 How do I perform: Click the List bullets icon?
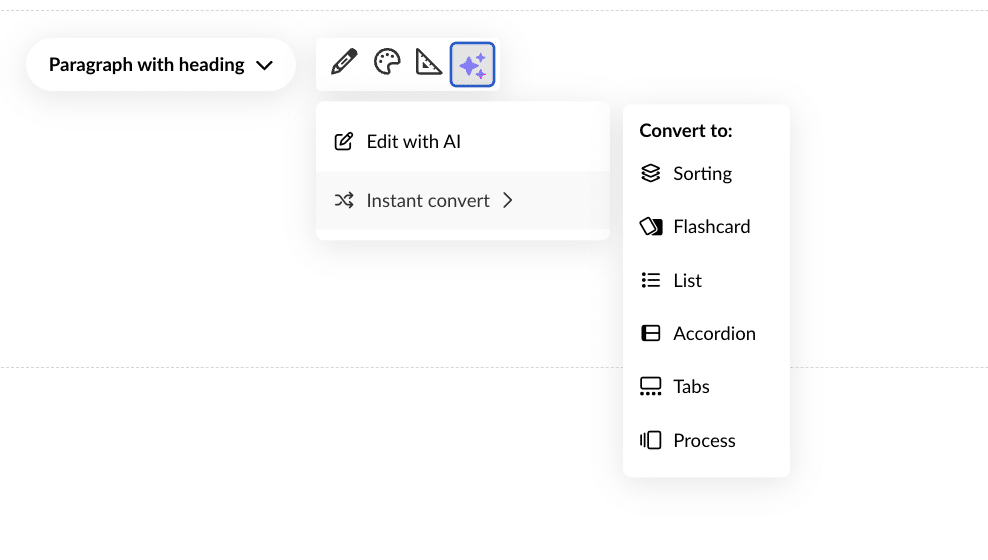pyautogui.click(x=651, y=280)
